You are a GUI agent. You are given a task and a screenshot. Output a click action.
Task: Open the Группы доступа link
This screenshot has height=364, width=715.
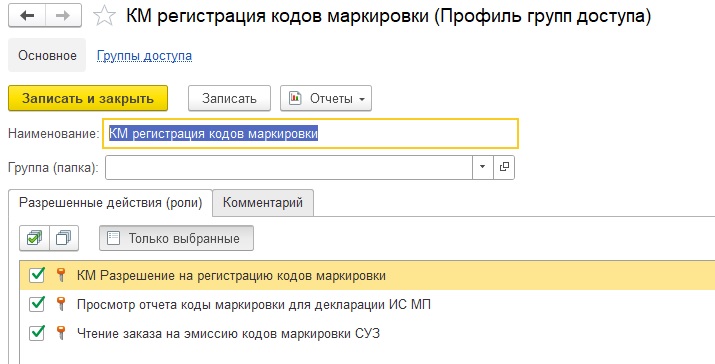pos(144,56)
